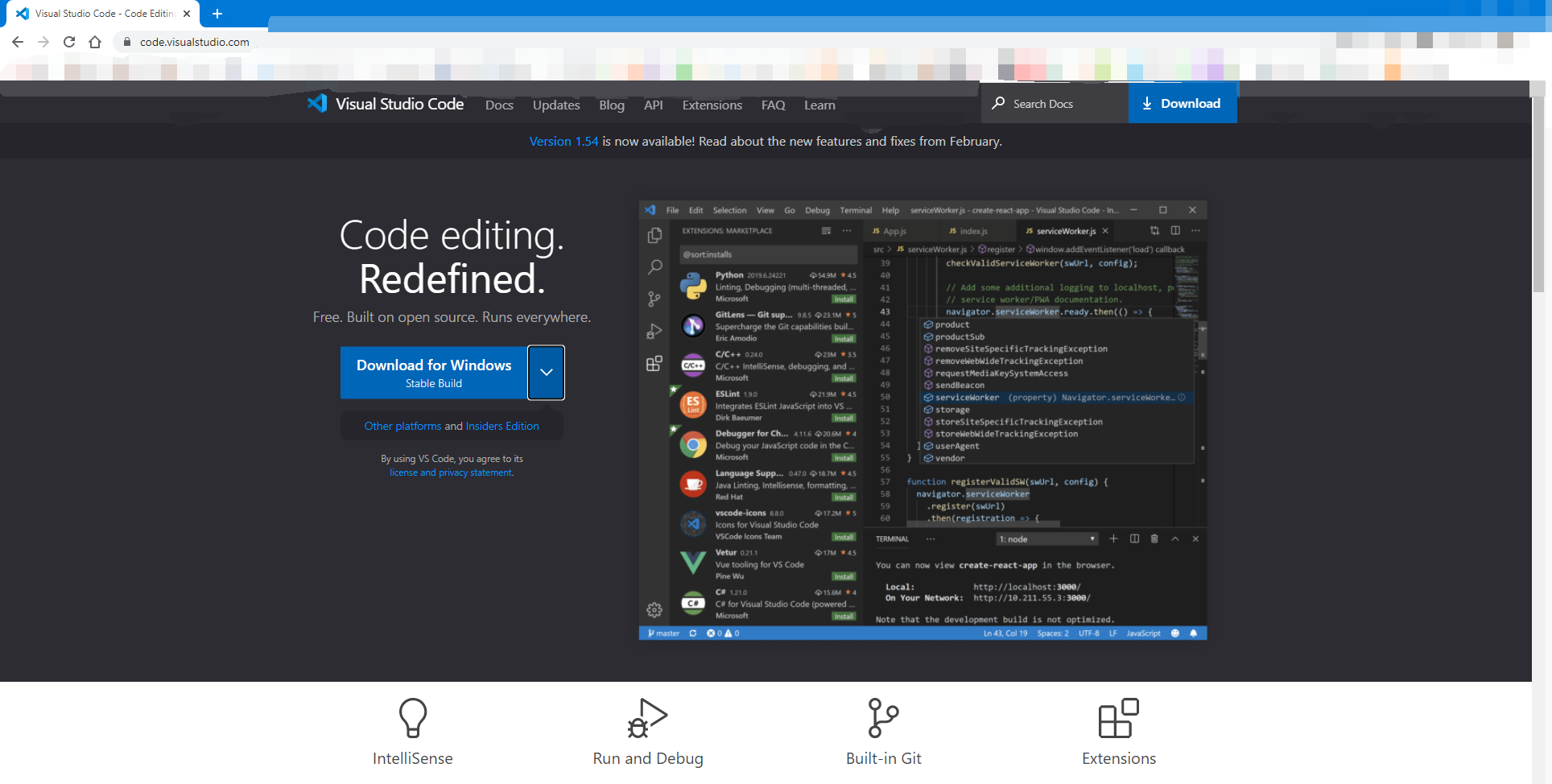Click the browser reload icon
This screenshot has width=1552, height=784.
click(69, 42)
